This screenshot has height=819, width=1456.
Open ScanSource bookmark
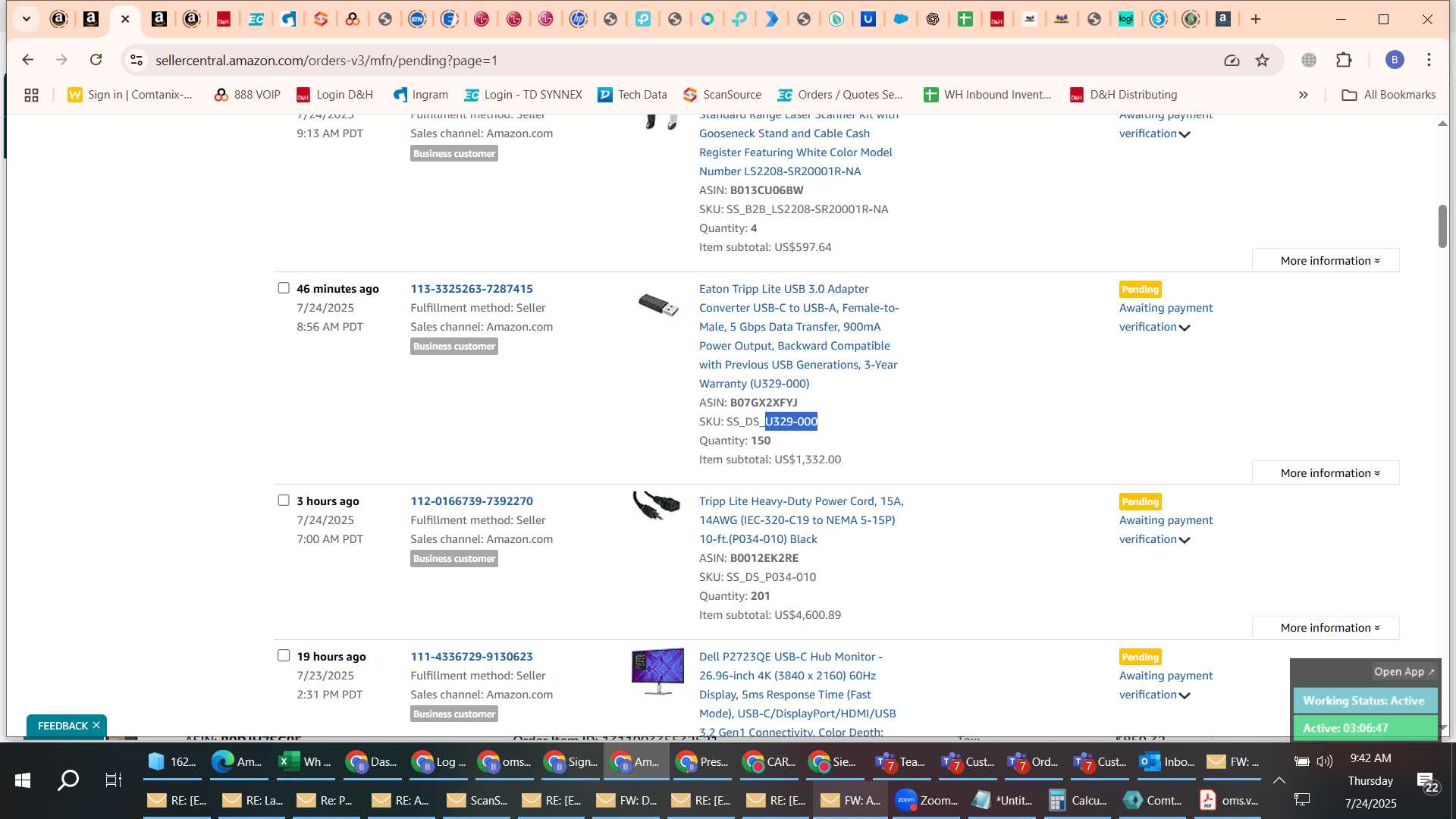[x=722, y=95]
